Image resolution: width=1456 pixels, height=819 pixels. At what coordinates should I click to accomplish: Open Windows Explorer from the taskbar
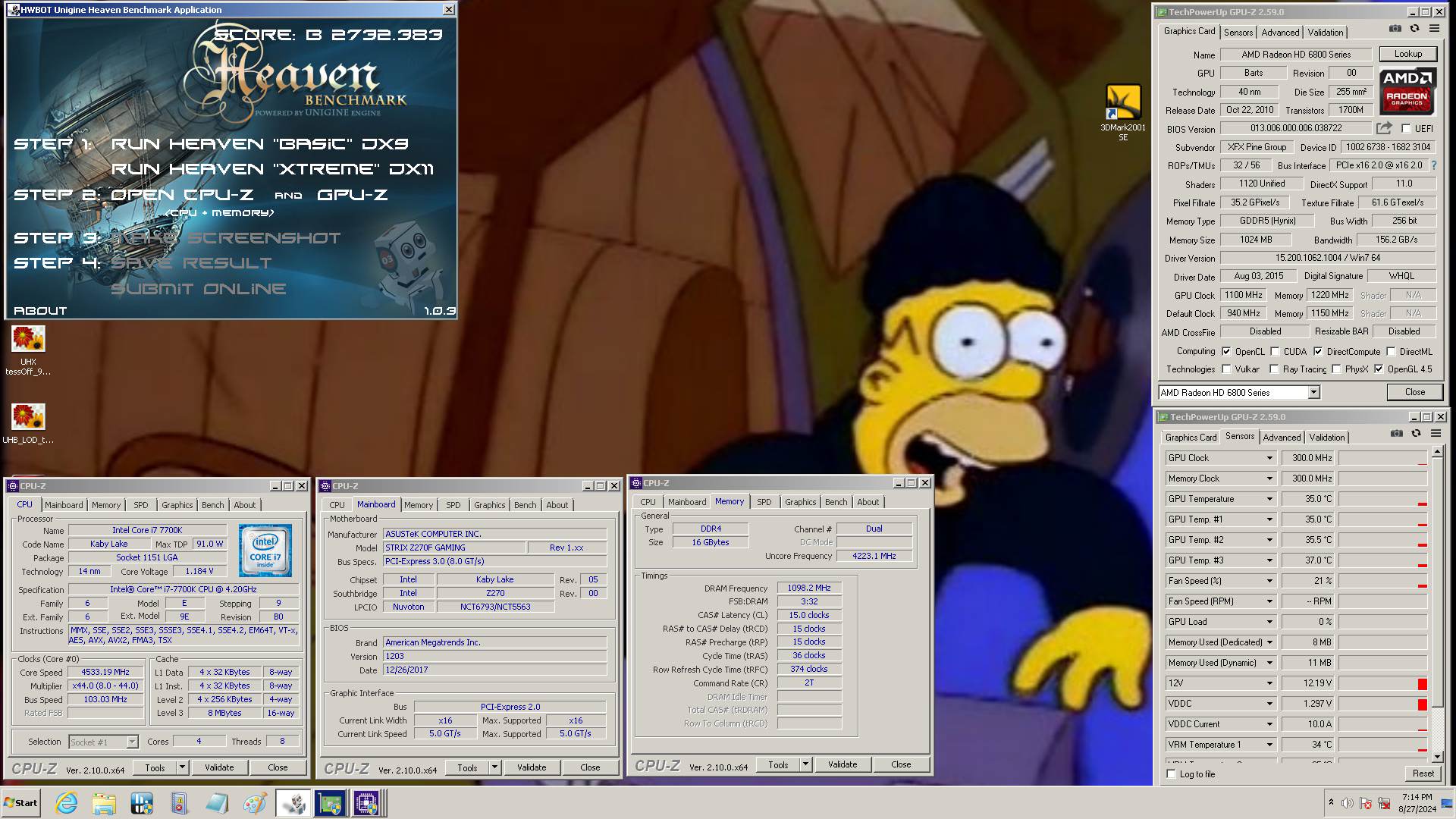(104, 803)
